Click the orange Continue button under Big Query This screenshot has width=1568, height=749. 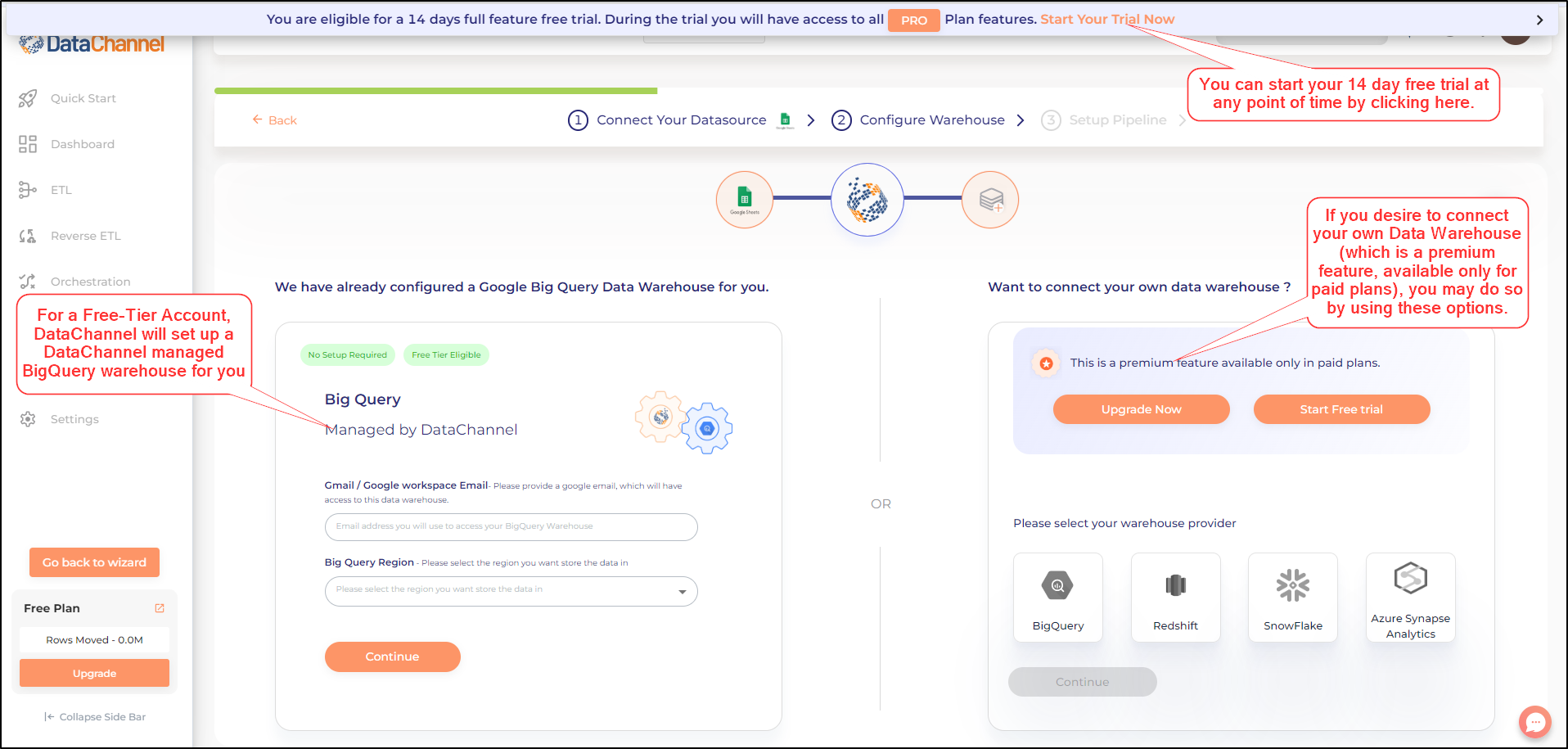(x=393, y=657)
